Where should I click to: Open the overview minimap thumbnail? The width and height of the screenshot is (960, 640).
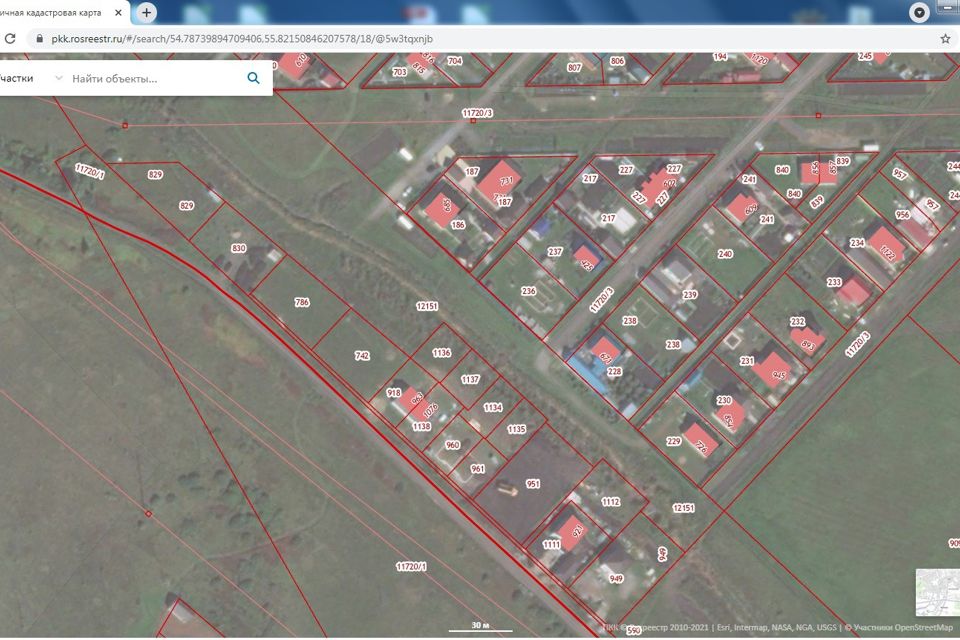tap(937, 592)
